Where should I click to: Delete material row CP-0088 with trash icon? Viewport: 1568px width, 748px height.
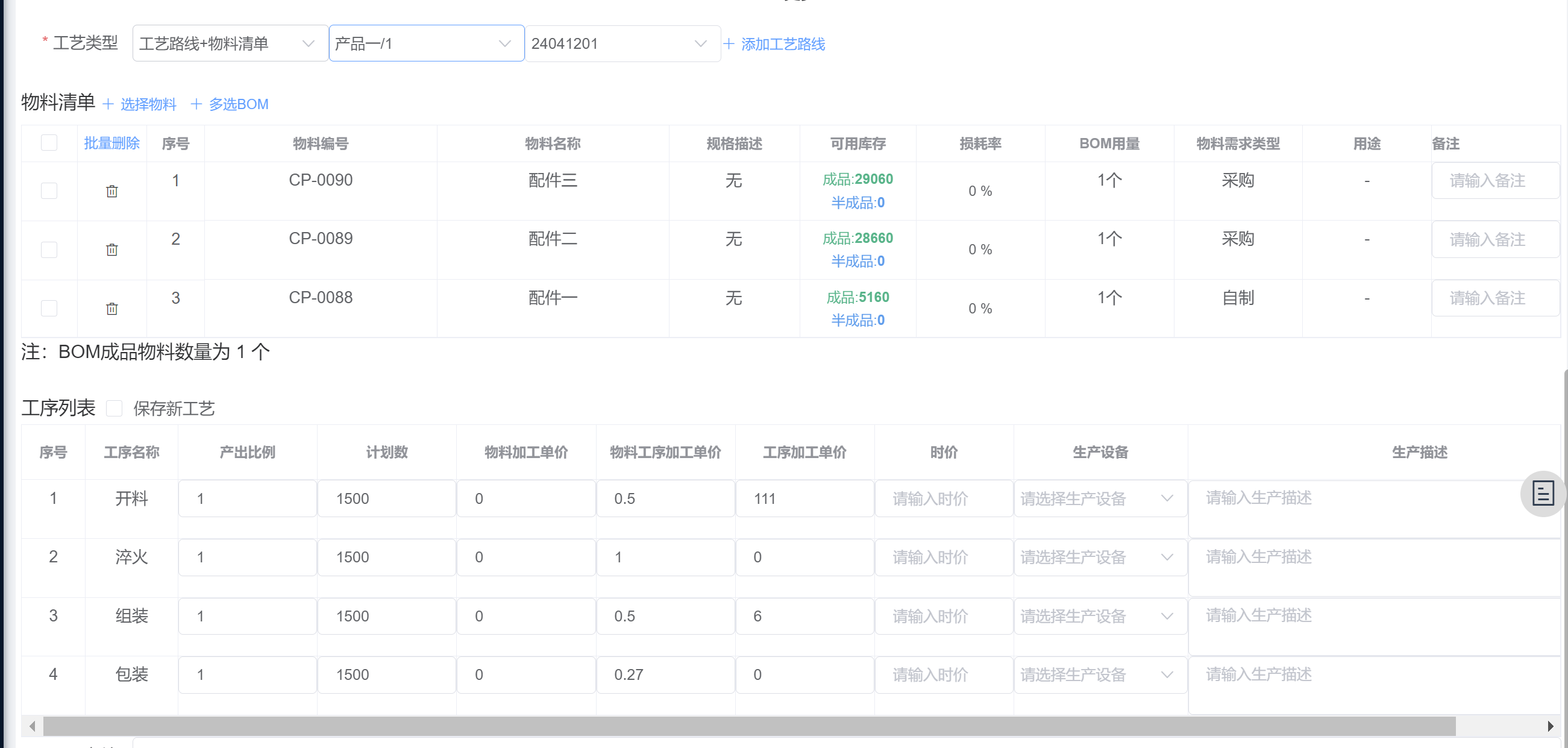click(112, 309)
